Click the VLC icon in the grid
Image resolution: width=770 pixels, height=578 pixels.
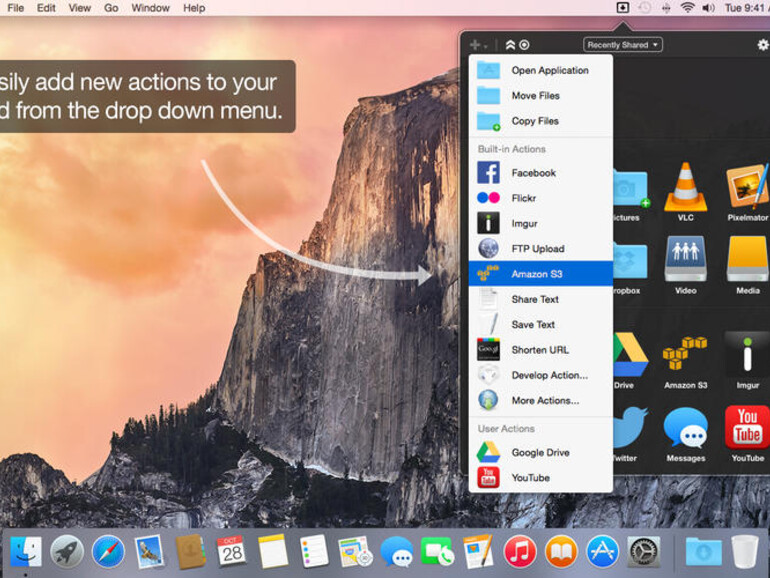coord(685,187)
